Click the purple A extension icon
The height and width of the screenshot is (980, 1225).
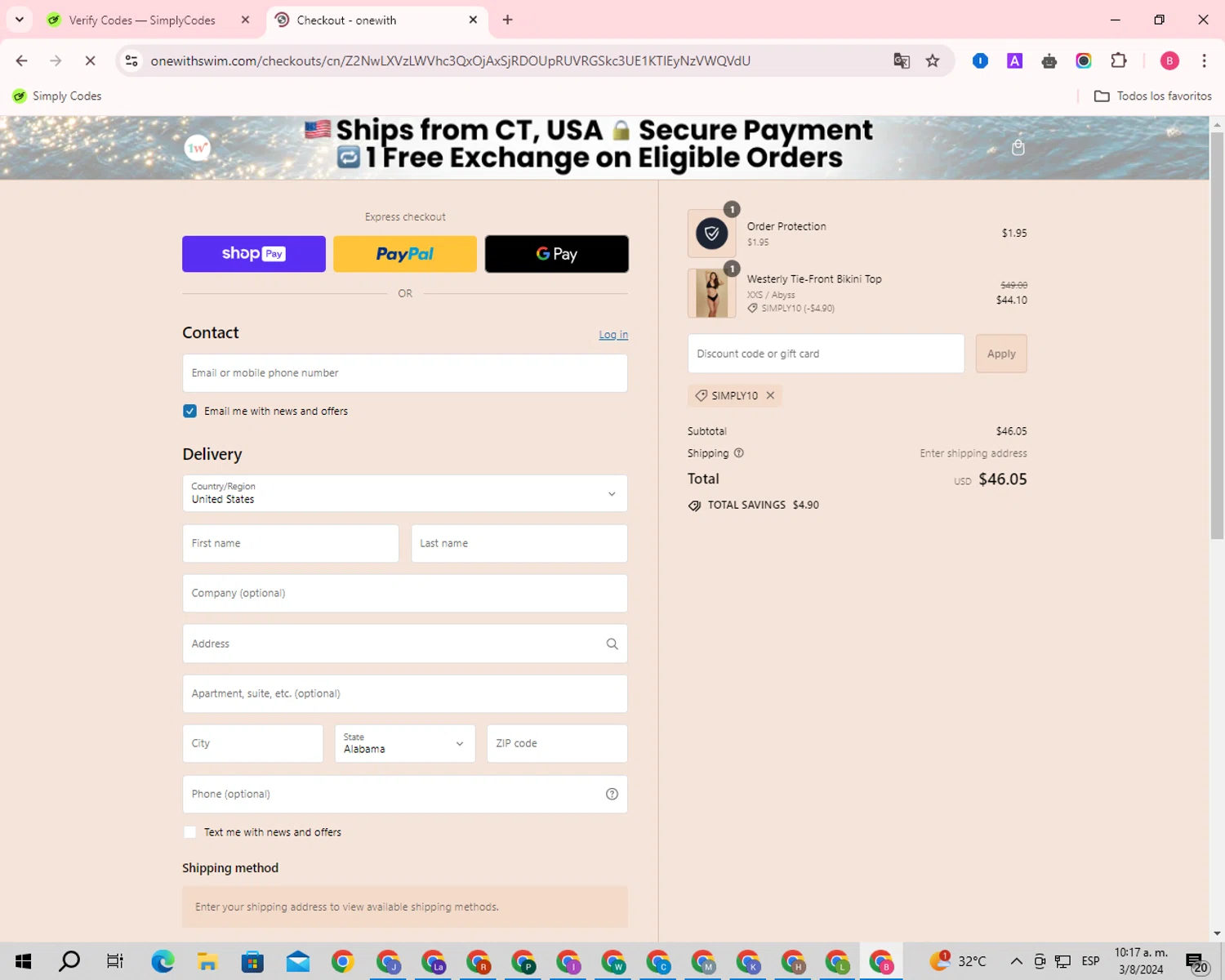coord(1014,60)
